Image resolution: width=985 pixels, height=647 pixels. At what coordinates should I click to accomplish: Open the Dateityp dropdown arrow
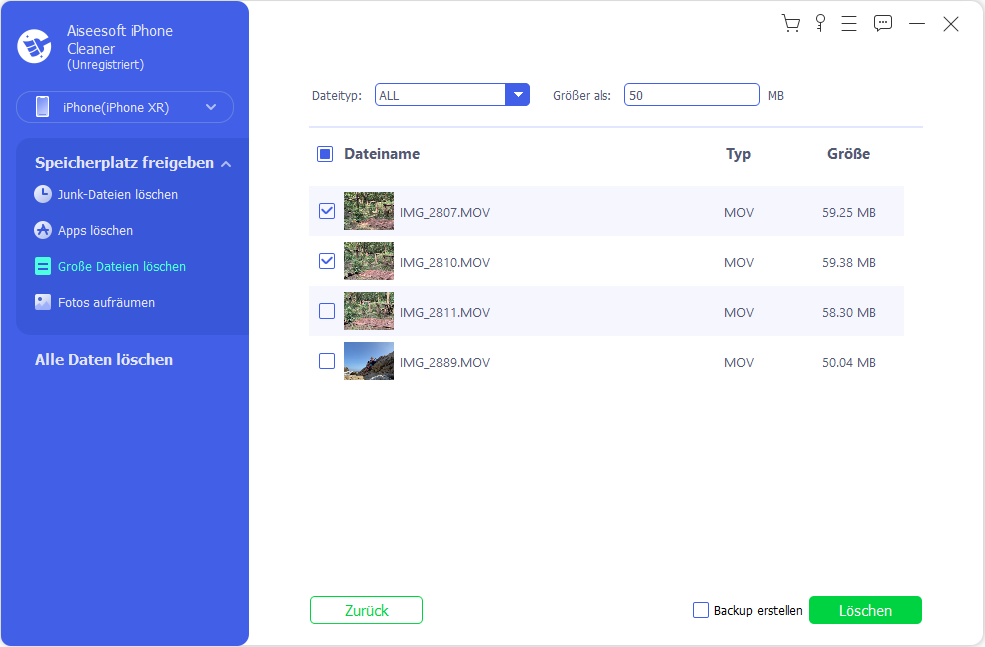click(517, 95)
